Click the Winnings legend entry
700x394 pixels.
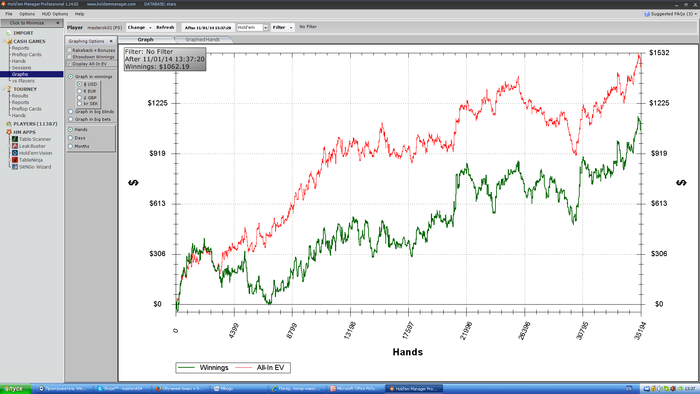point(204,368)
